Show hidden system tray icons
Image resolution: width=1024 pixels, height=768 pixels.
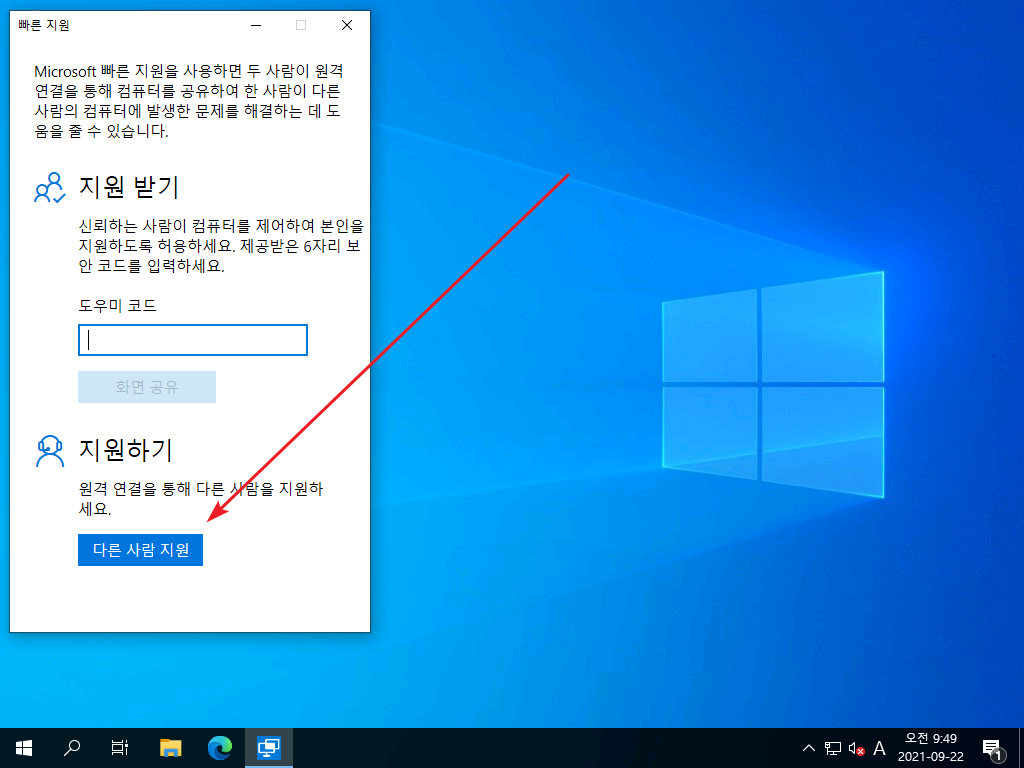pos(808,748)
